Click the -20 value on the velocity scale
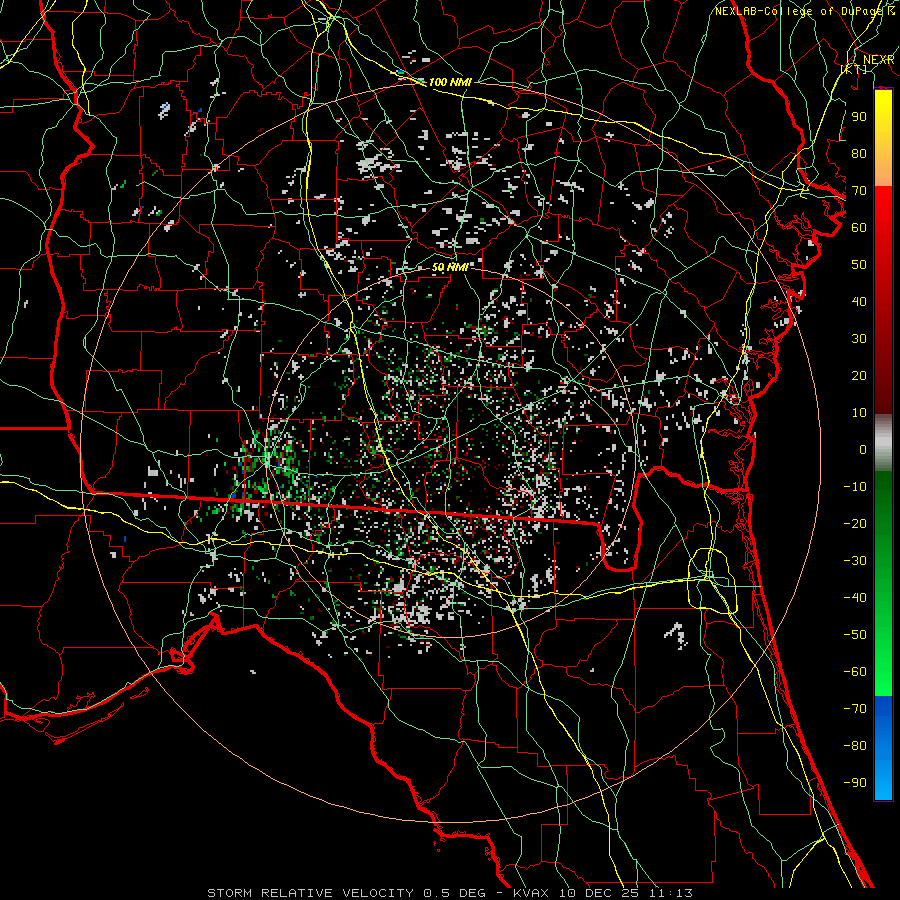Image resolution: width=900 pixels, height=900 pixels. [855, 523]
